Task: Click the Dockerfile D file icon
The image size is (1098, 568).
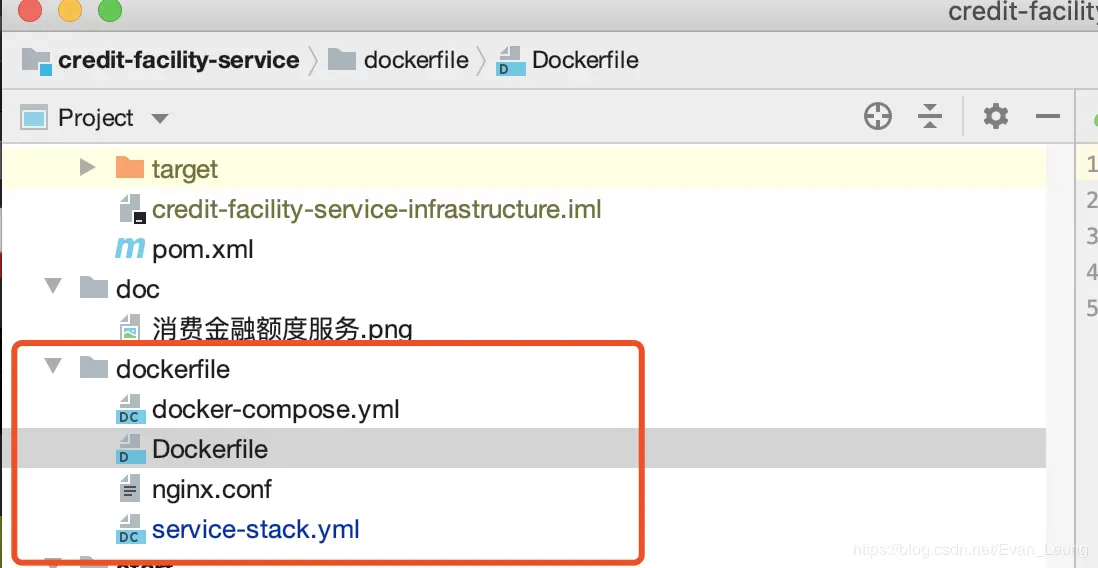Action: (130, 449)
